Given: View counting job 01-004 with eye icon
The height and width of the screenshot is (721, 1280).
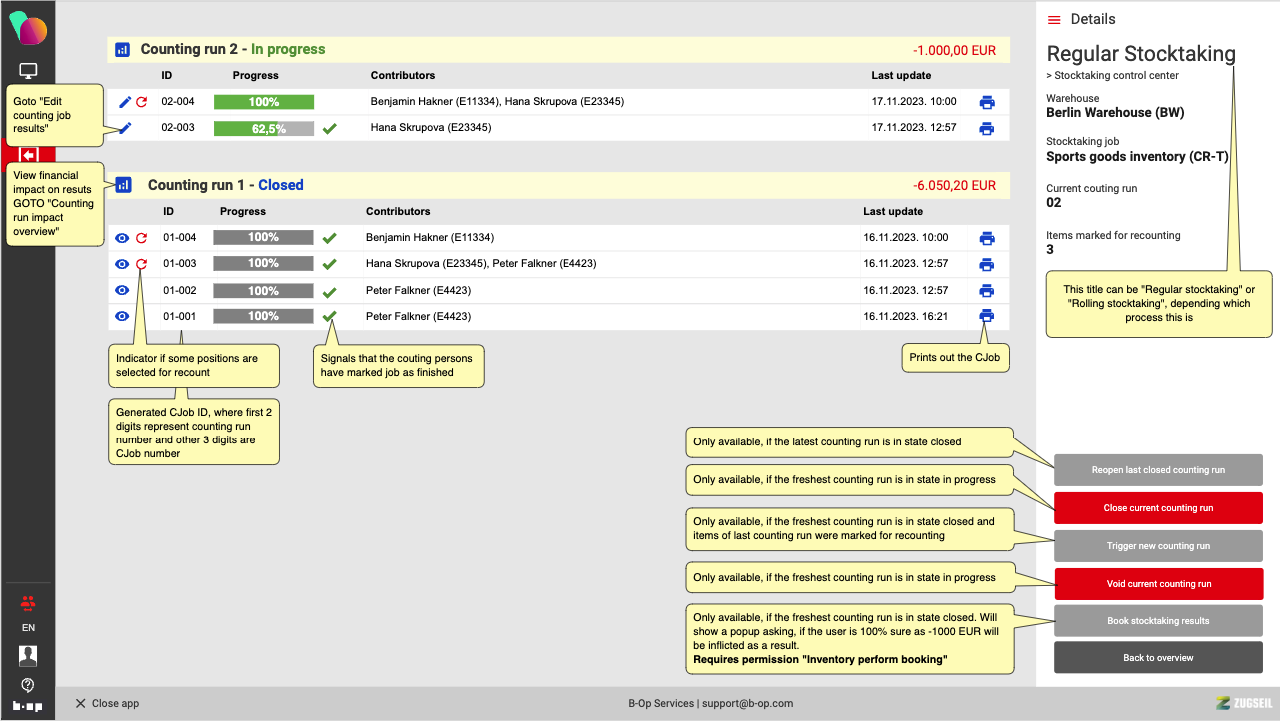Looking at the screenshot, I should coord(122,238).
